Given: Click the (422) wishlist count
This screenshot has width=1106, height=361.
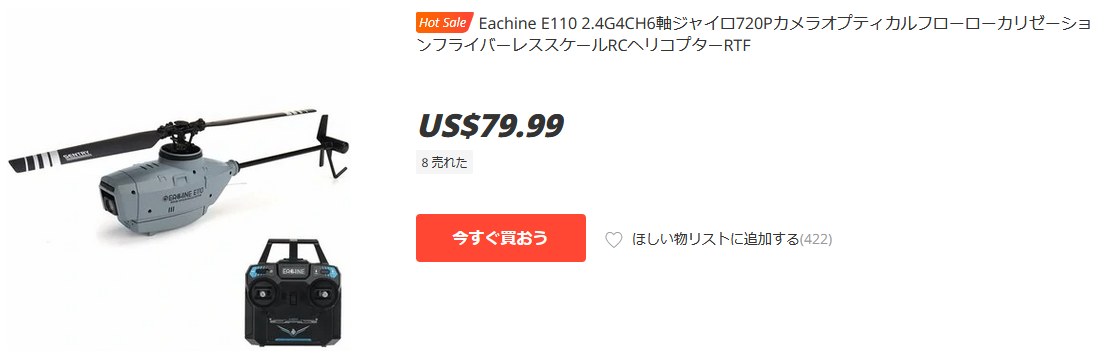Looking at the screenshot, I should 816,239.
